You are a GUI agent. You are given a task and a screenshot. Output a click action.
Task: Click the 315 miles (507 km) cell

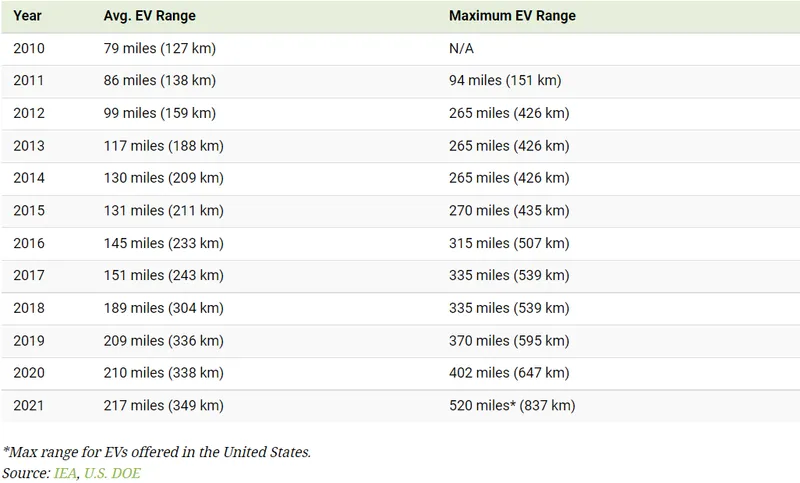(509, 243)
